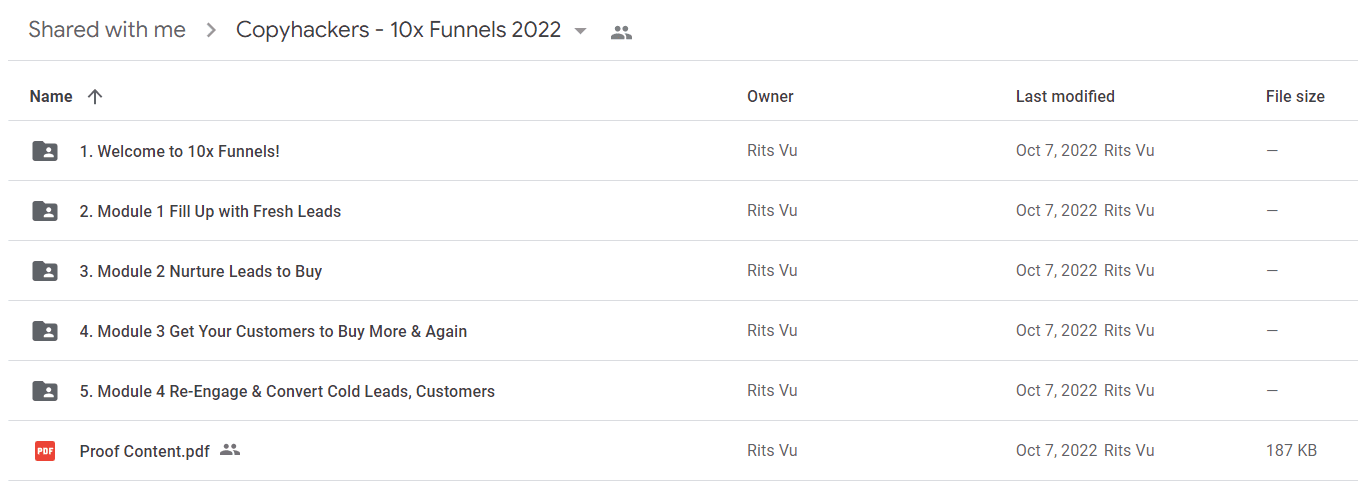Click the shared people icon in the breadcrumb
Screen dimensions: 1358x482
621,32
